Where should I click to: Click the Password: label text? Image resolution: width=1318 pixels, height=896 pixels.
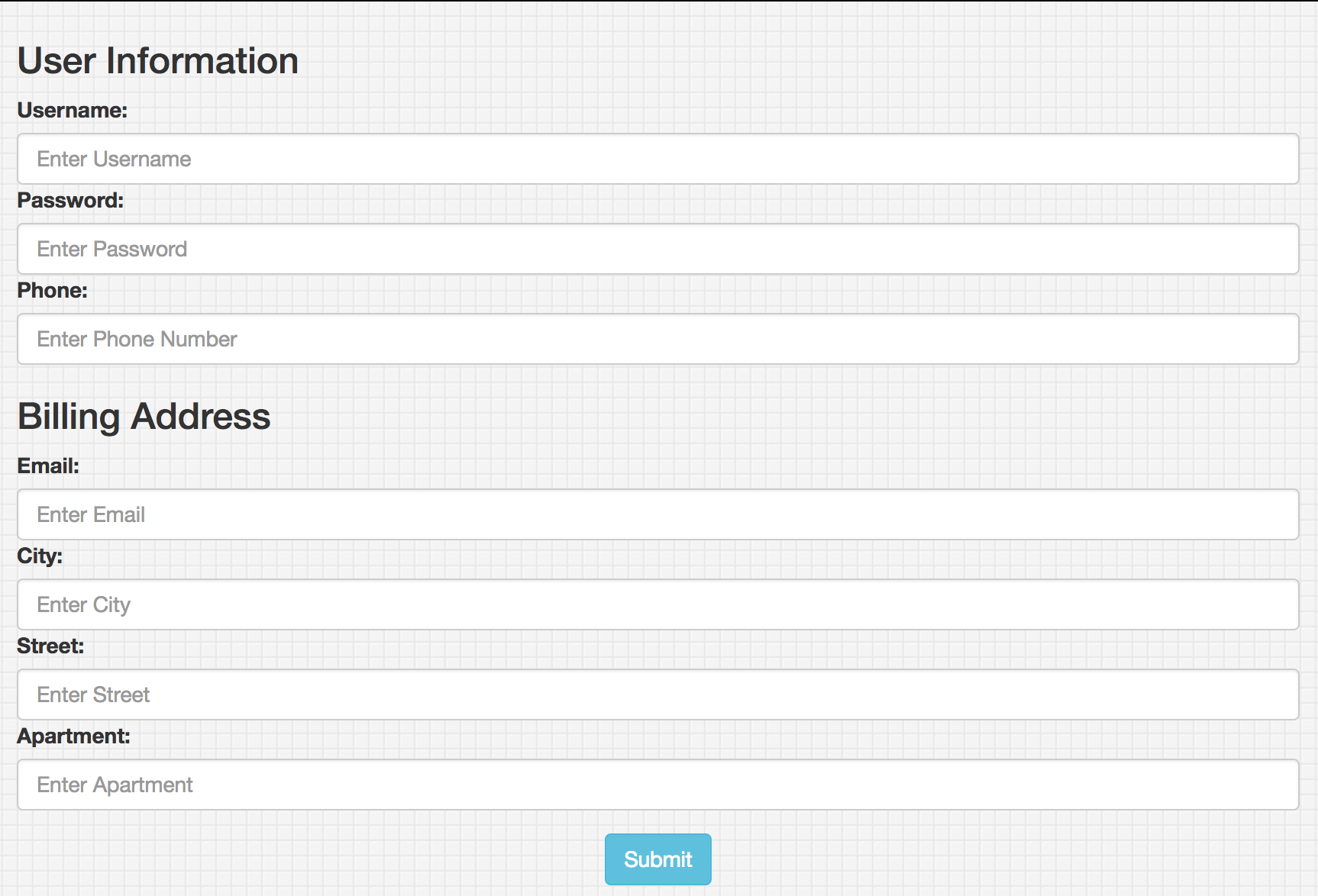click(70, 200)
